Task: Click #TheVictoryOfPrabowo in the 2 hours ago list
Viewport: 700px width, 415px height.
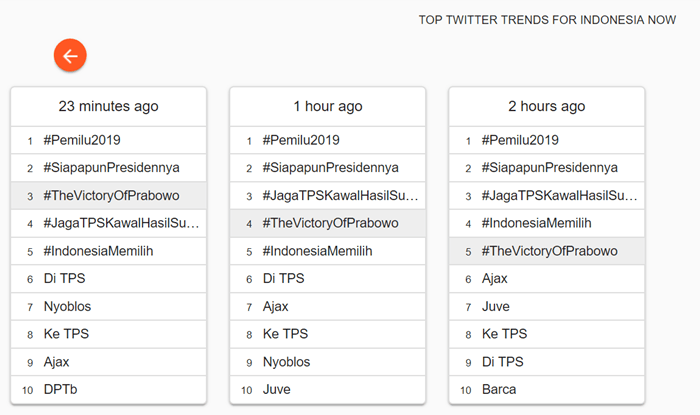Action: point(549,251)
